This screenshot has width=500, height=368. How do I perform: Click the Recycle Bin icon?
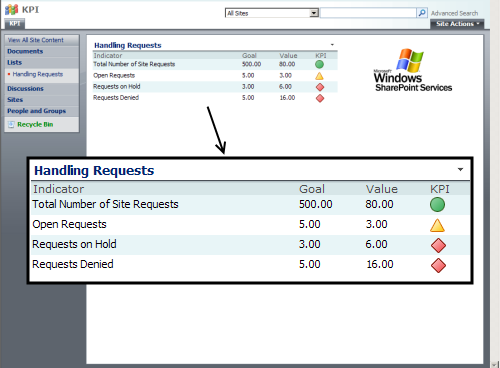(11, 124)
